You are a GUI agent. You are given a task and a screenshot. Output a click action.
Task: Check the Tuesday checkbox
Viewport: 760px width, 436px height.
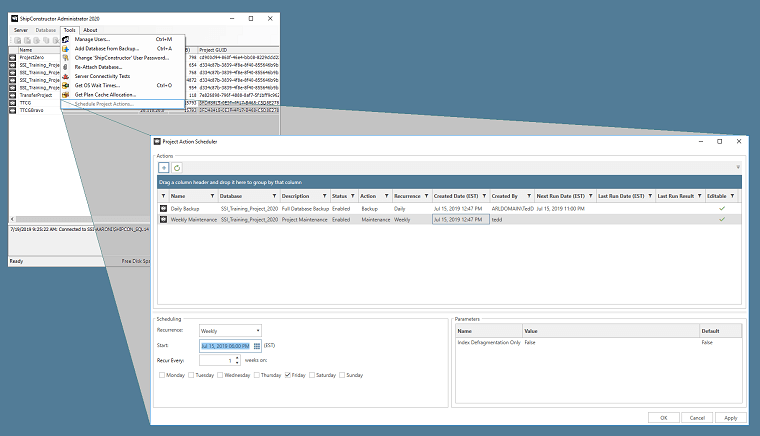[191, 375]
